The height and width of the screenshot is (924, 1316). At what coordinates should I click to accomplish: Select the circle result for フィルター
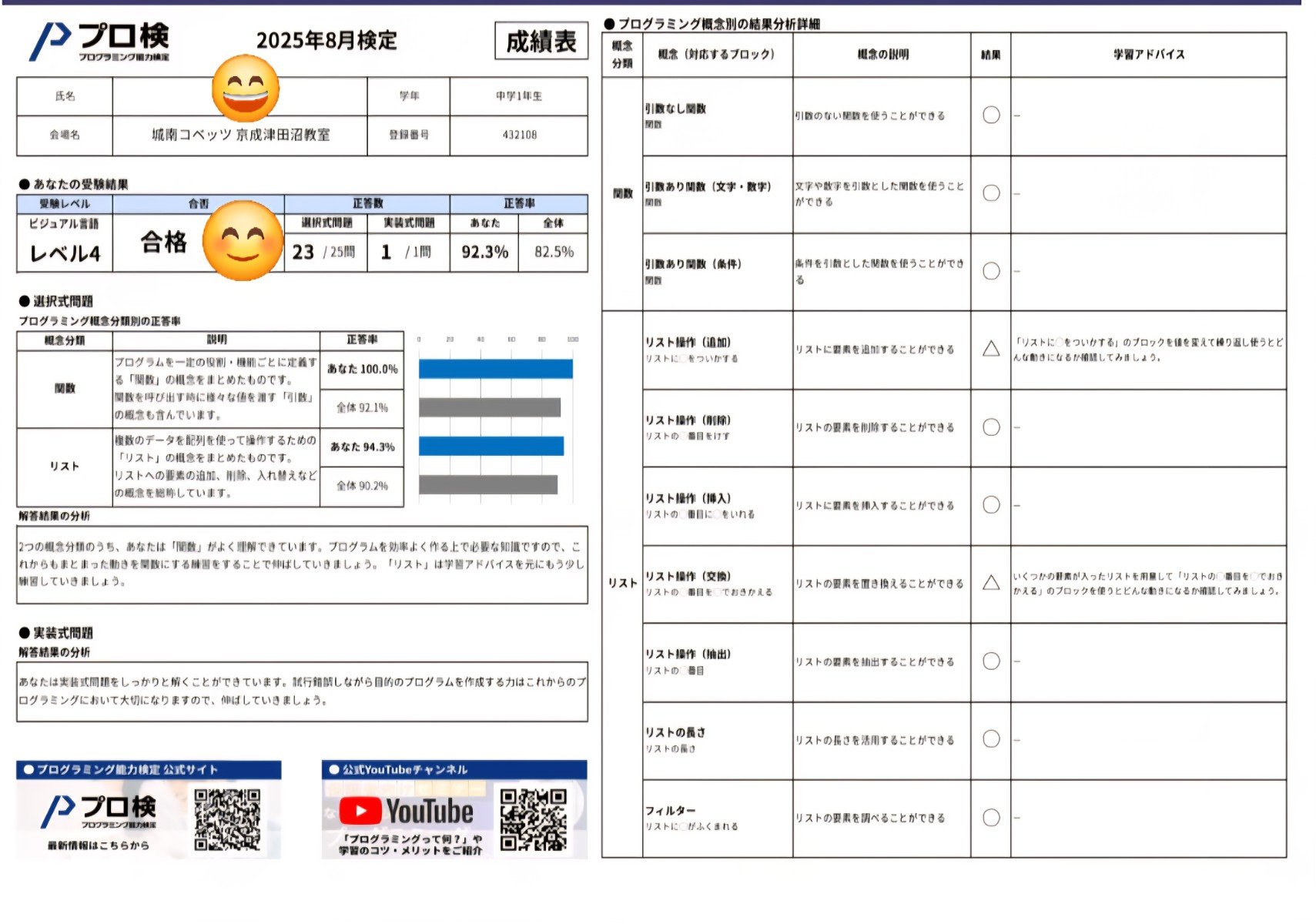(991, 818)
